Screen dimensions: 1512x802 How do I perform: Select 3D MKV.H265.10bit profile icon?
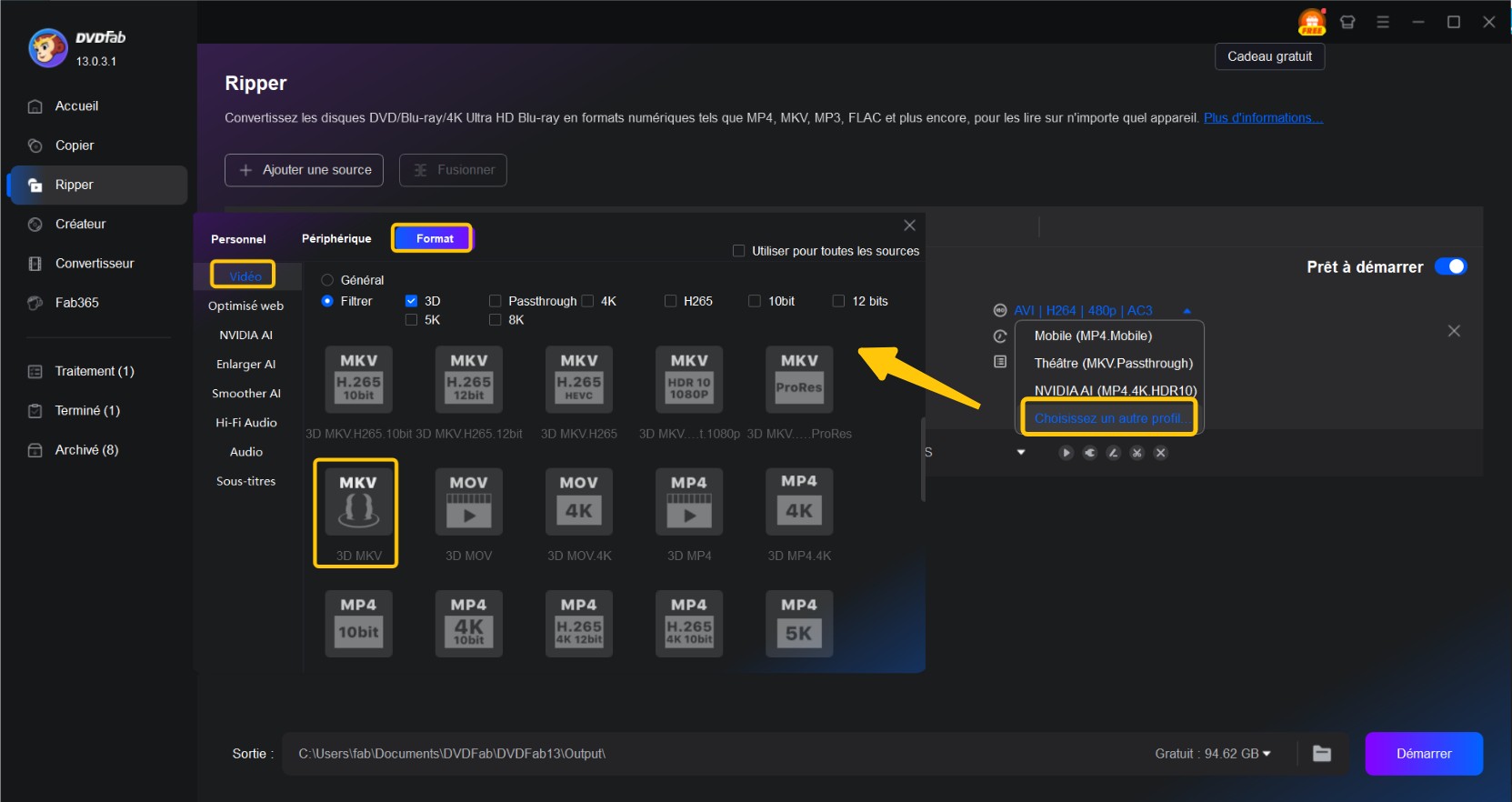pos(358,379)
